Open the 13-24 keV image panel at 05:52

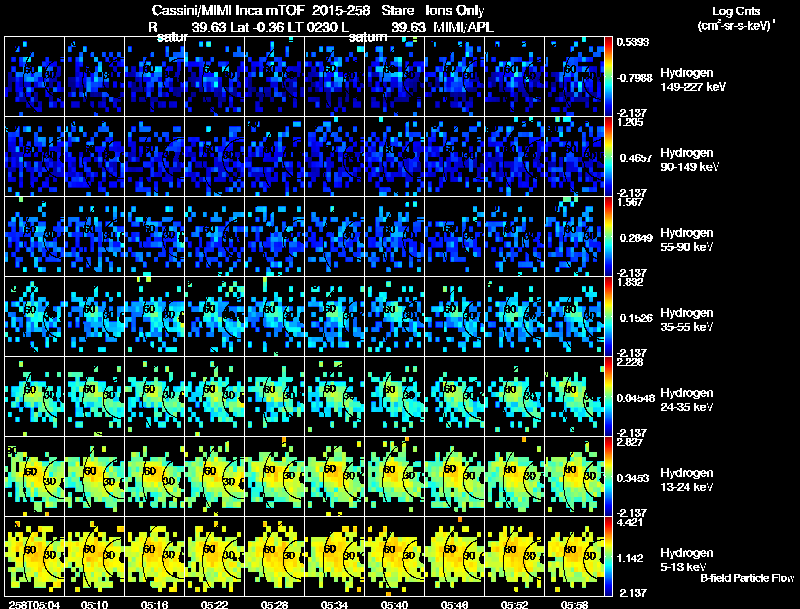[514, 476]
